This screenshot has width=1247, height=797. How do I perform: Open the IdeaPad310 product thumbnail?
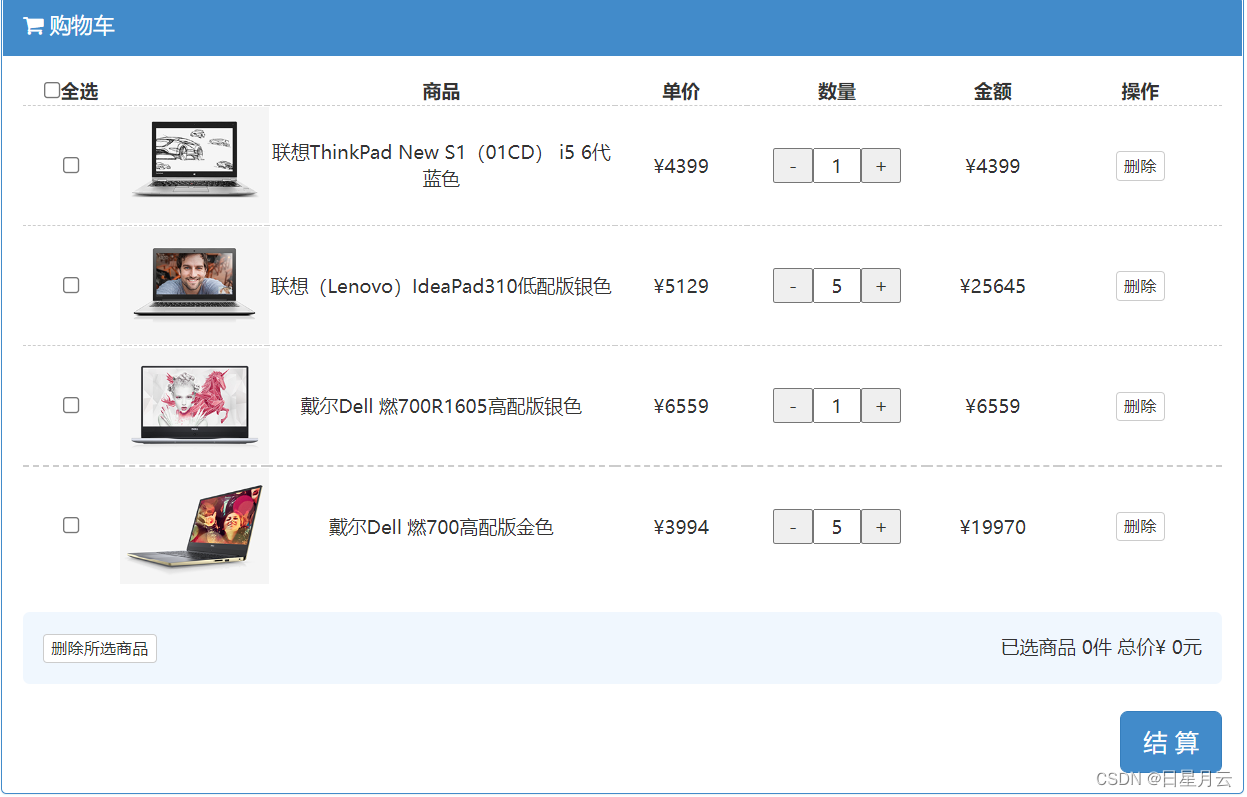(x=194, y=285)
